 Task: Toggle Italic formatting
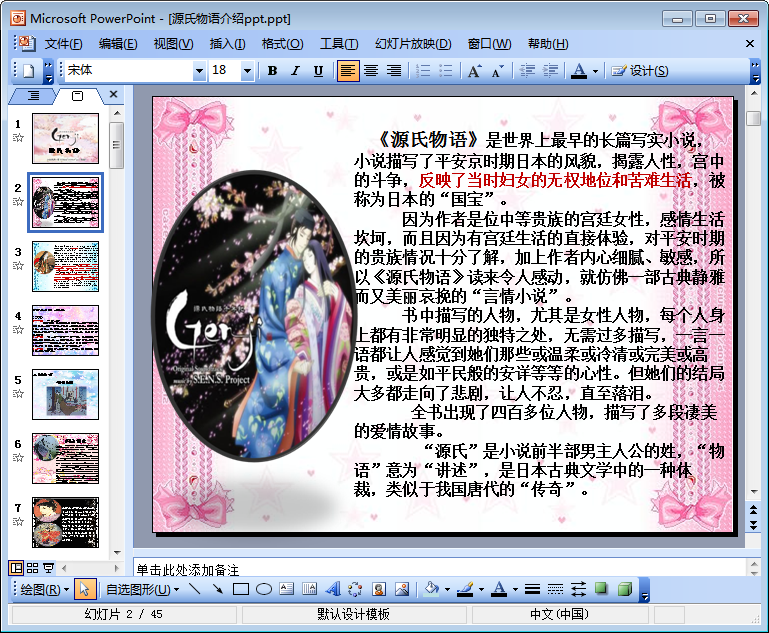click(x=295, y=71)
